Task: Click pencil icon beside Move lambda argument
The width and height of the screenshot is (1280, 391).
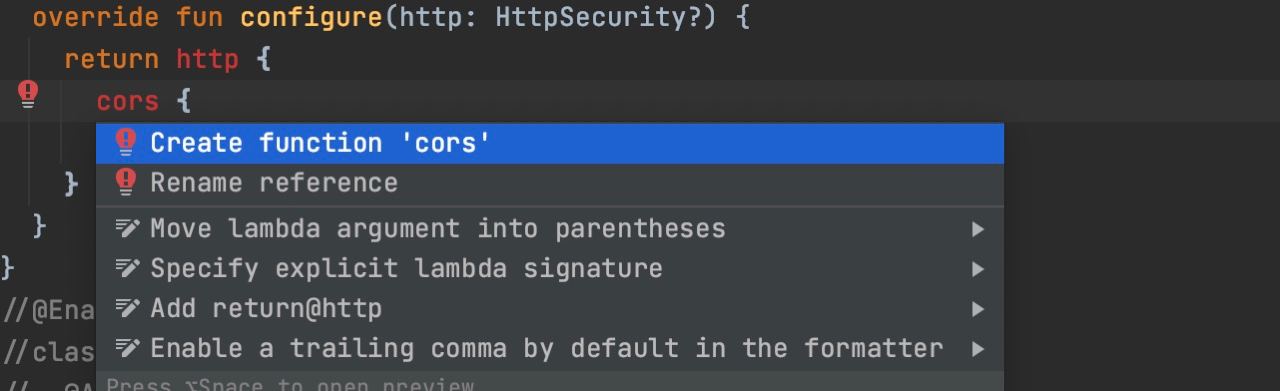Action: click(x=126, y=228)
